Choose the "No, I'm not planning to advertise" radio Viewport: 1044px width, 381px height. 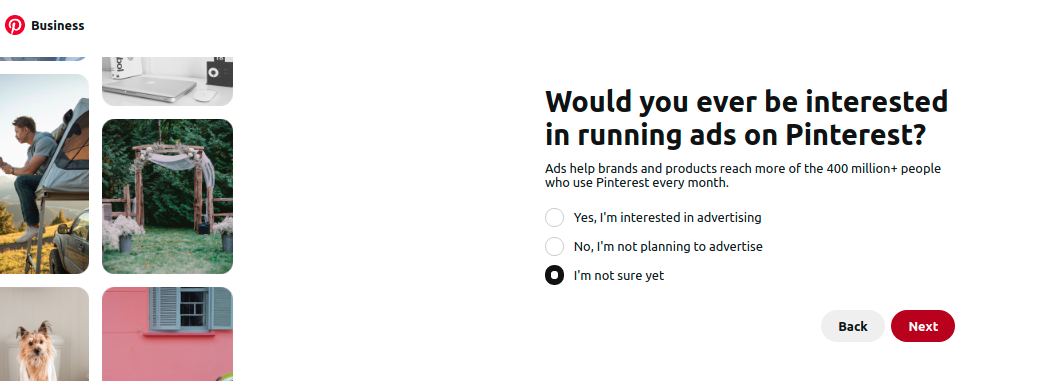(x=555, y=246)
